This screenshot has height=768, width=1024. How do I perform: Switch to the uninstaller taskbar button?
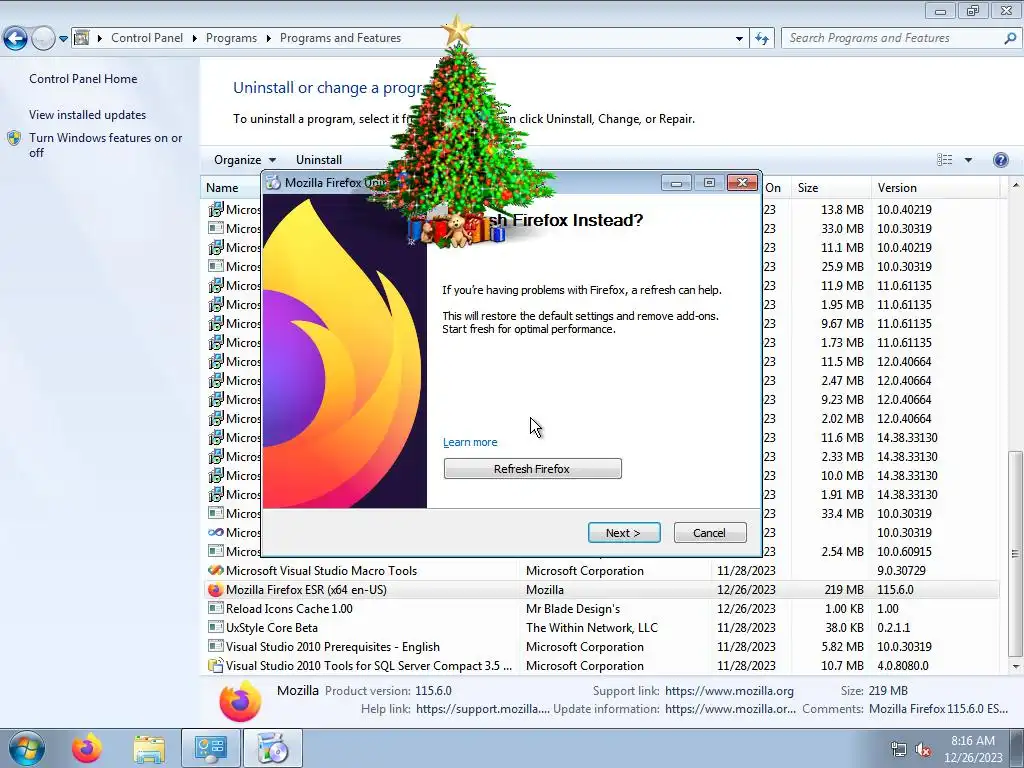pyautogui.click(x=273, y=748)
